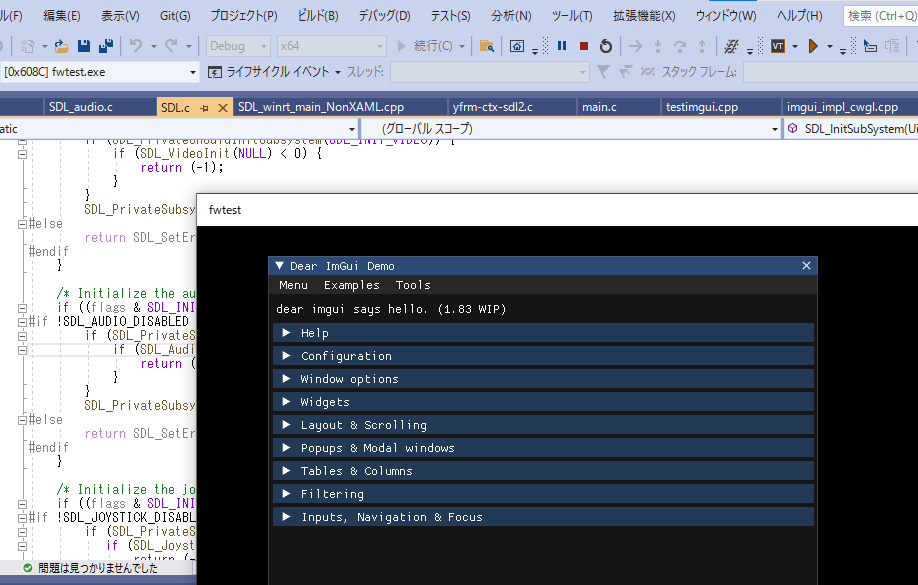The width and height of the screenshot is (918, 585).
Task: Expand the Configuration section
Action: [543, 356]
